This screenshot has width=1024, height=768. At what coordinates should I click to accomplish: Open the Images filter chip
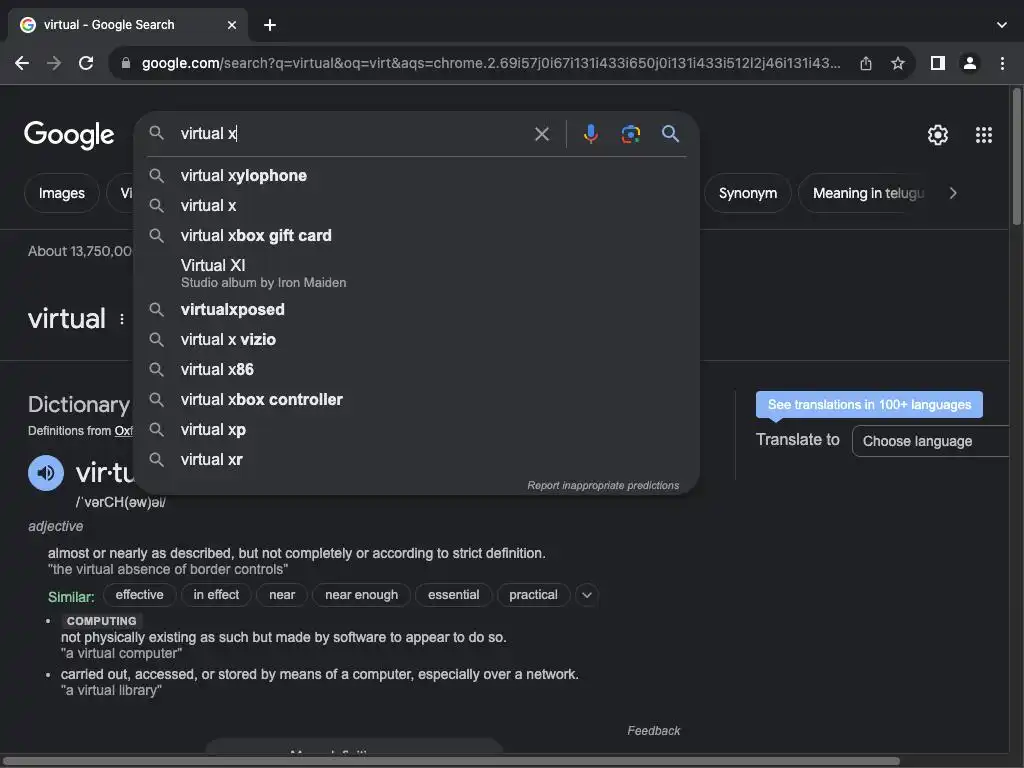tap(61, 193)
